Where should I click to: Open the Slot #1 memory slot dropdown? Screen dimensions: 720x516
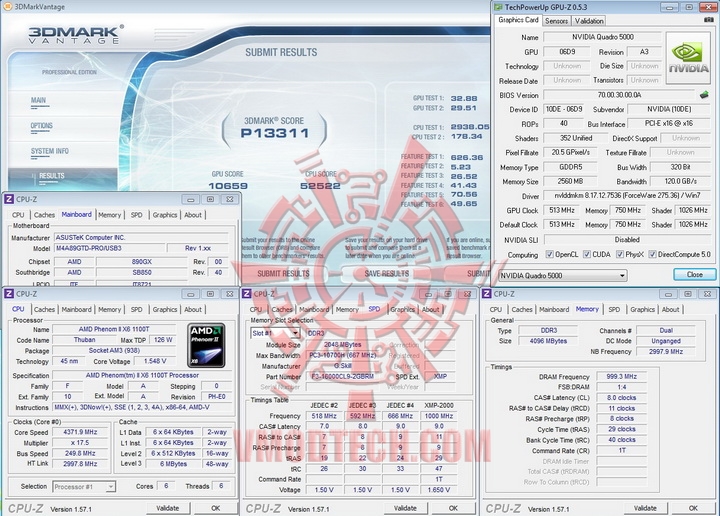[x=276, y=333]
